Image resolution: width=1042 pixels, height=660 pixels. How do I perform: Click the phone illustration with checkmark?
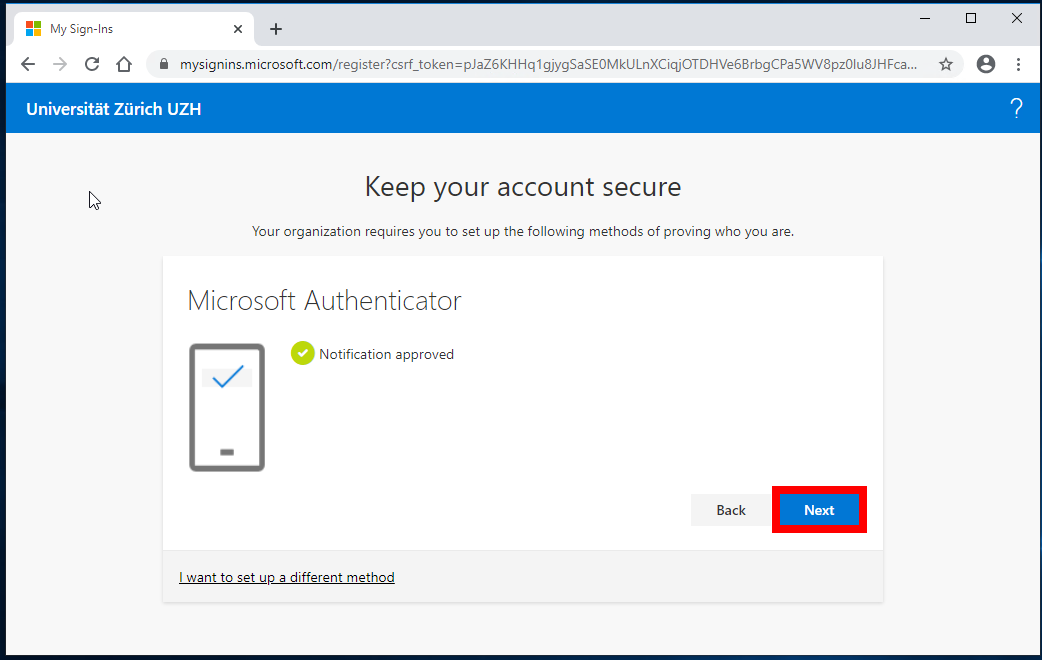pos(227,407)
